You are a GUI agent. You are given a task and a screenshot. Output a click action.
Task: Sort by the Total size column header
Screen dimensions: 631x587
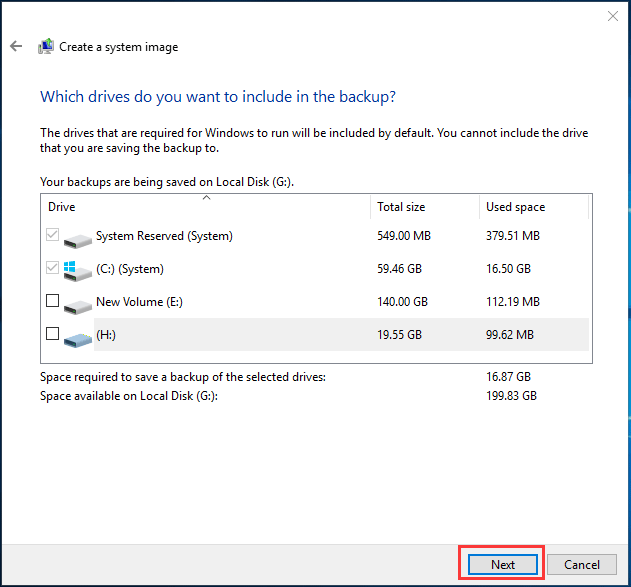coord(425,207)
